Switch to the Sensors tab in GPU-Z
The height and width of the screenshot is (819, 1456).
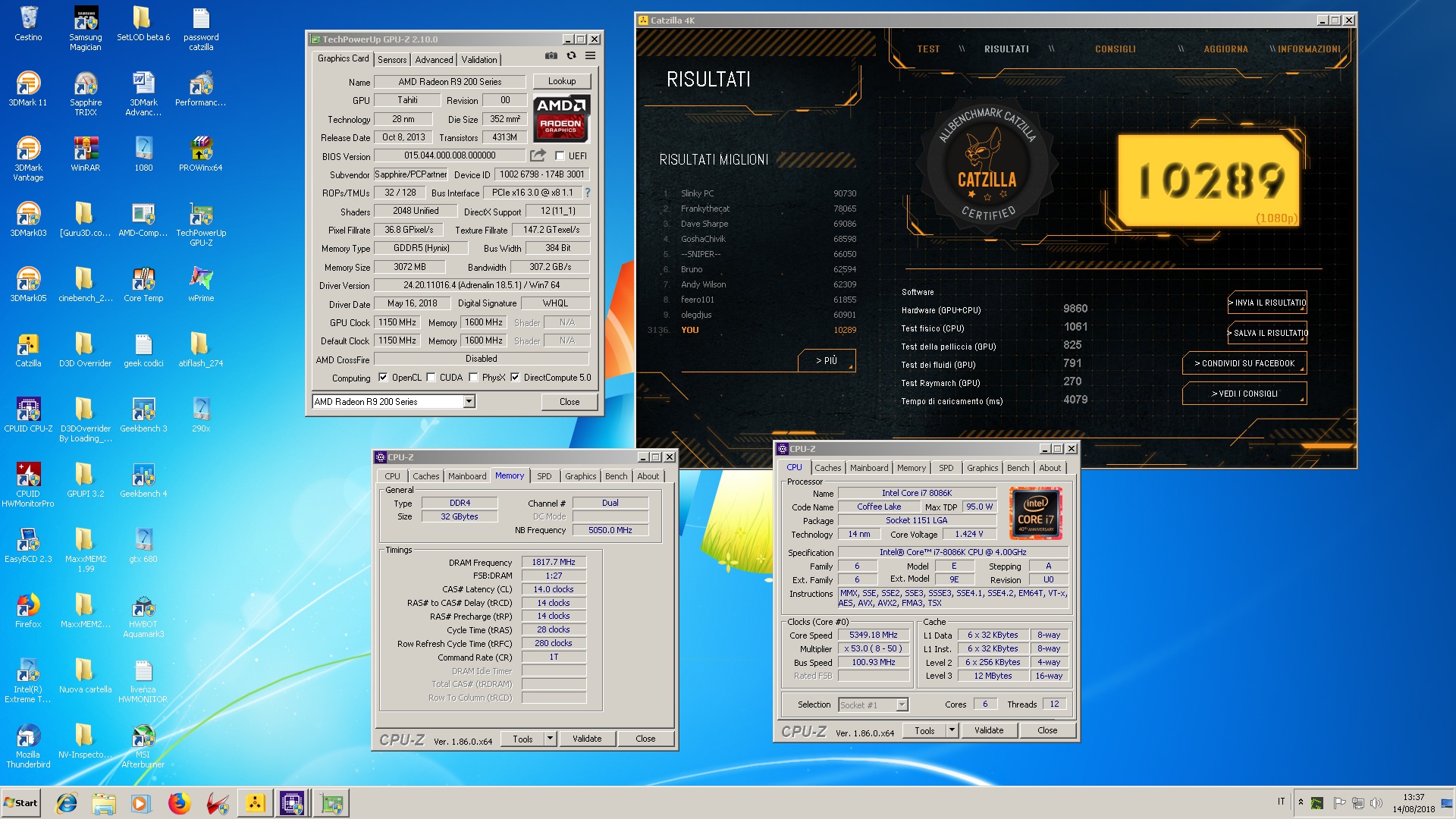click(392, 59)
